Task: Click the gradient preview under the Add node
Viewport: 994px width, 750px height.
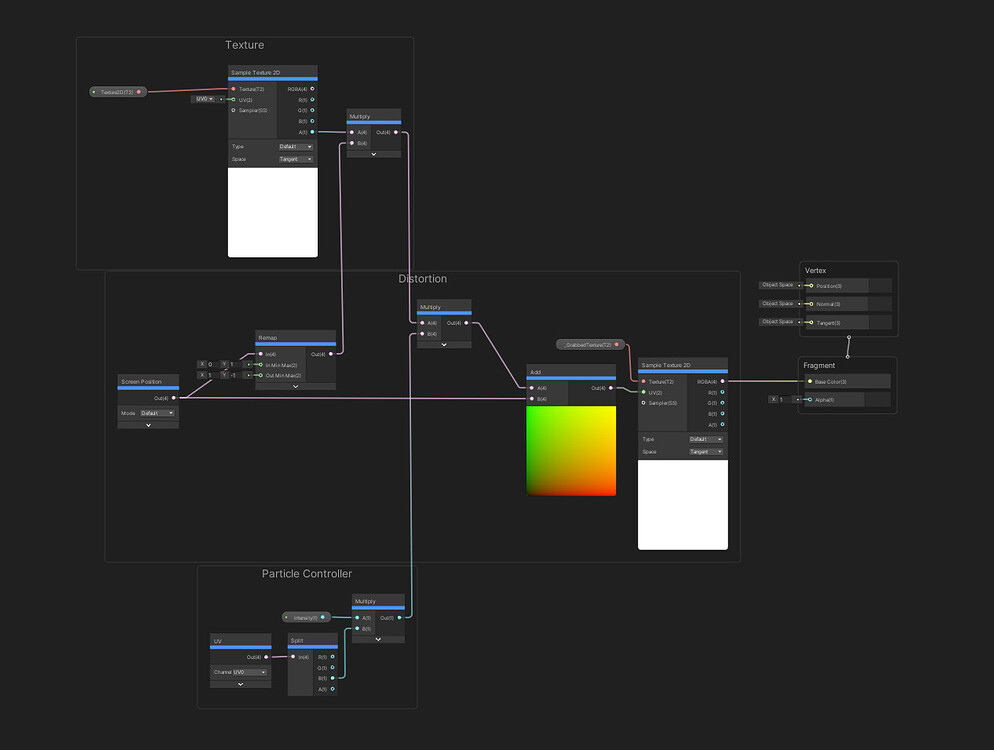Action: [x=572, y=450]
